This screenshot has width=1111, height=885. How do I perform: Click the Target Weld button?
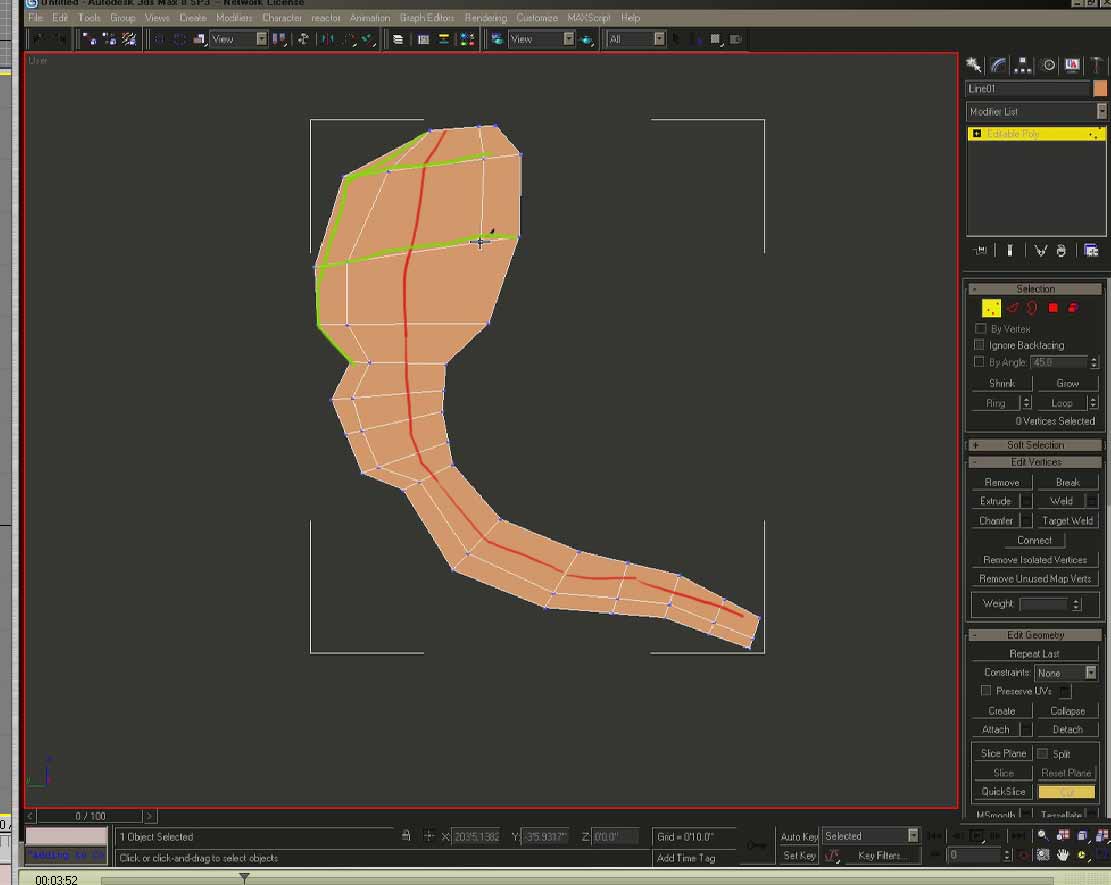click(x=1067, y=521)
